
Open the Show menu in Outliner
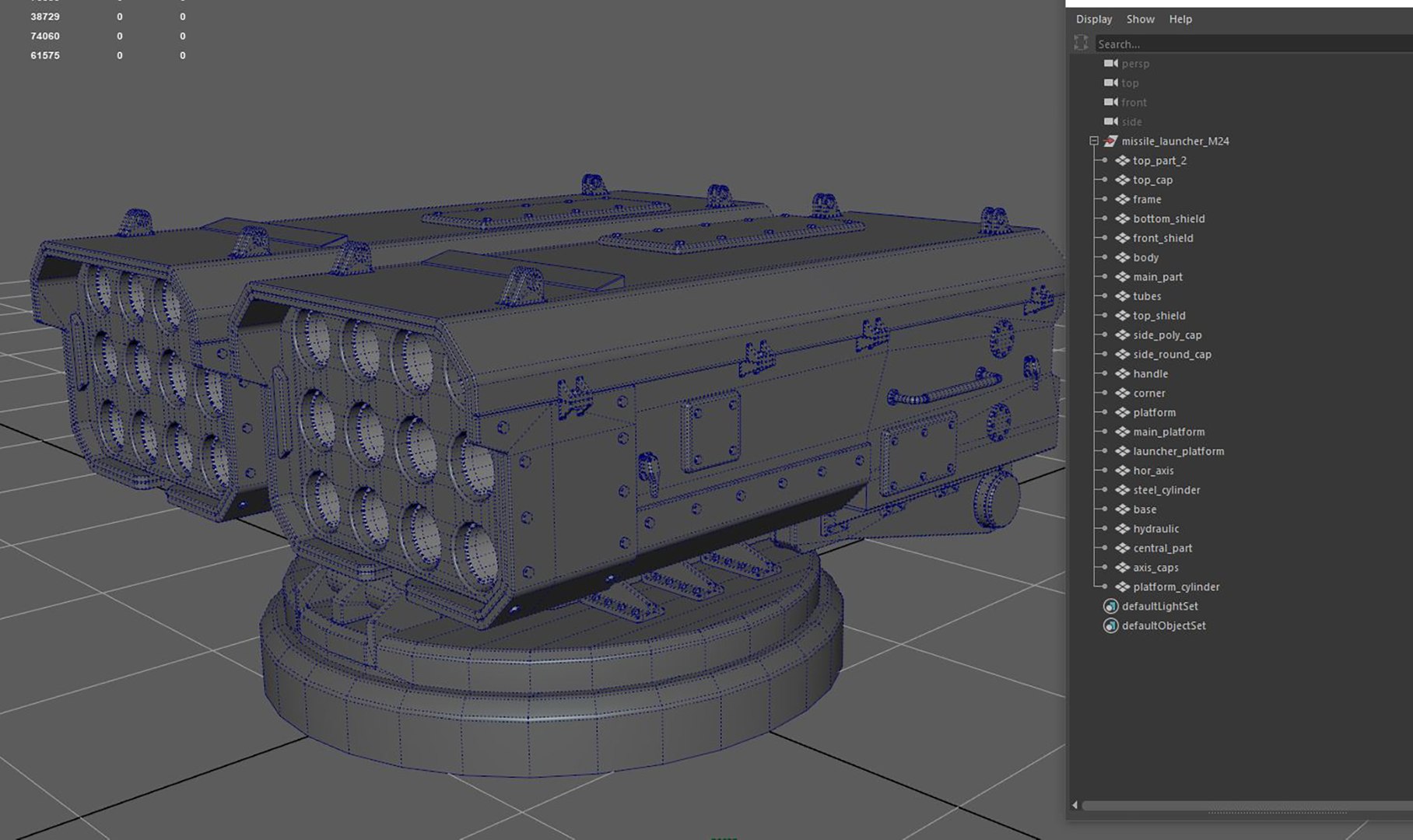pyautogui.click(x=1140, y=19)
